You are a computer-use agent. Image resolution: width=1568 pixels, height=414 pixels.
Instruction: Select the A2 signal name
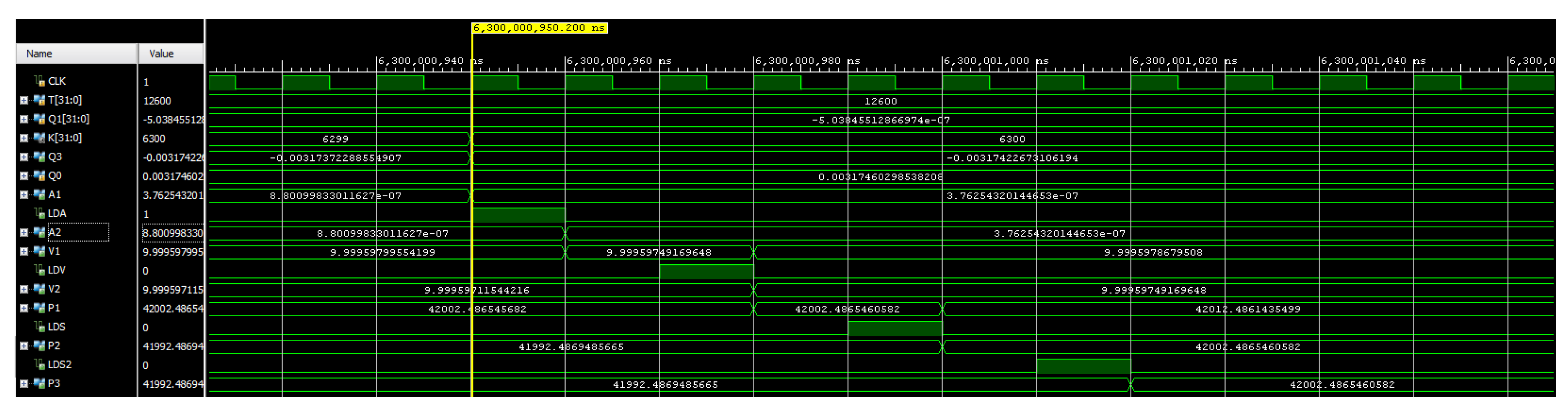pos(55,232)
